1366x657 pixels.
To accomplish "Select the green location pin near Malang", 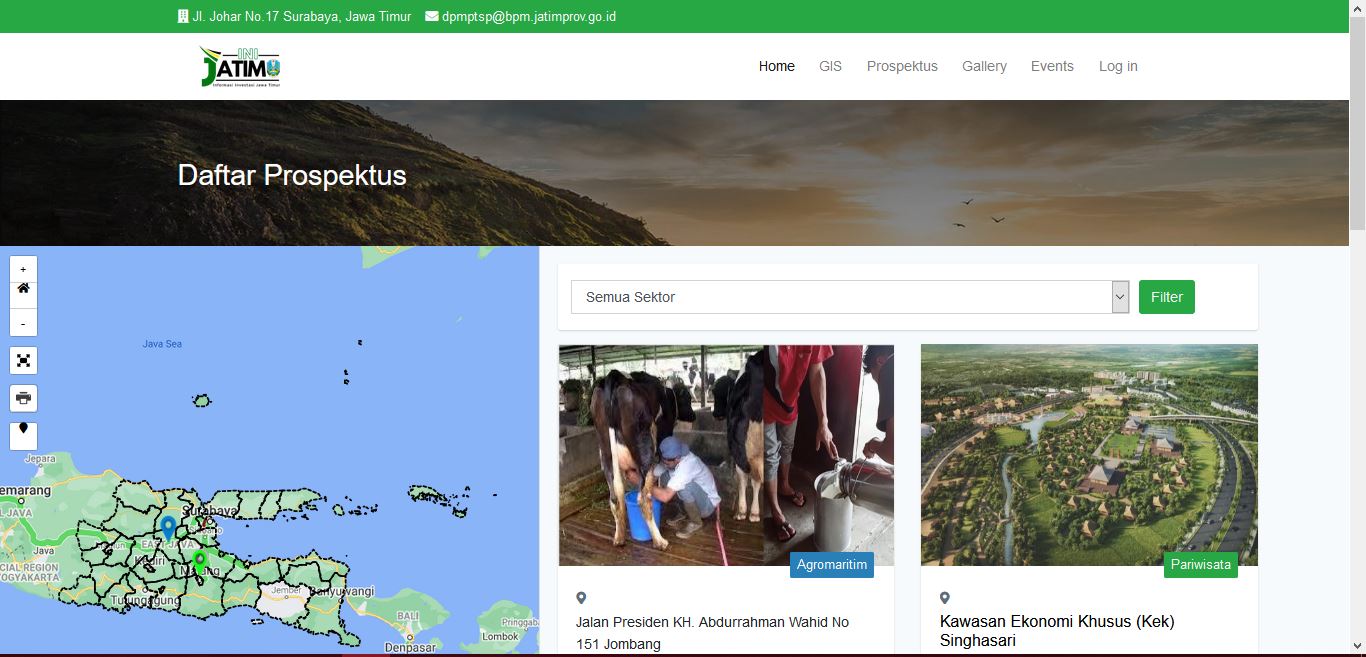I will click(x=199, y=561).
